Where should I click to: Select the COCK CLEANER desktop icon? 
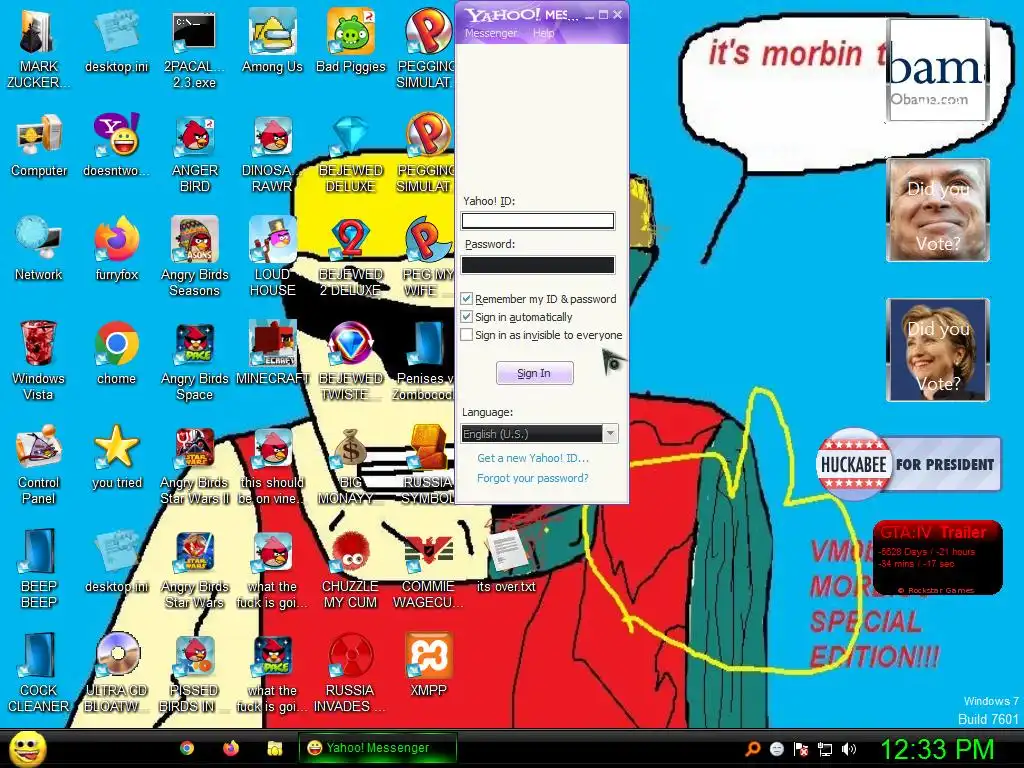[39, 673]
